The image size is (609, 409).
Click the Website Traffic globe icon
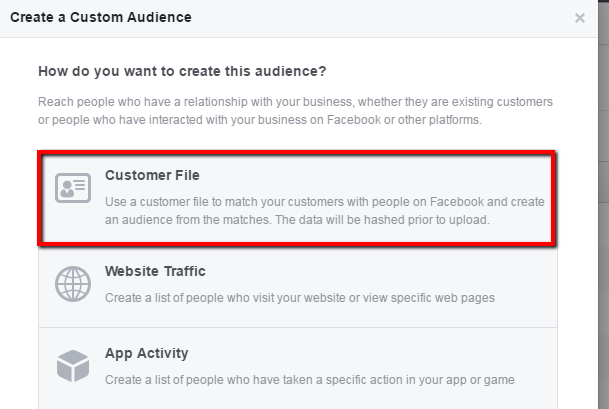click(72, 285)
